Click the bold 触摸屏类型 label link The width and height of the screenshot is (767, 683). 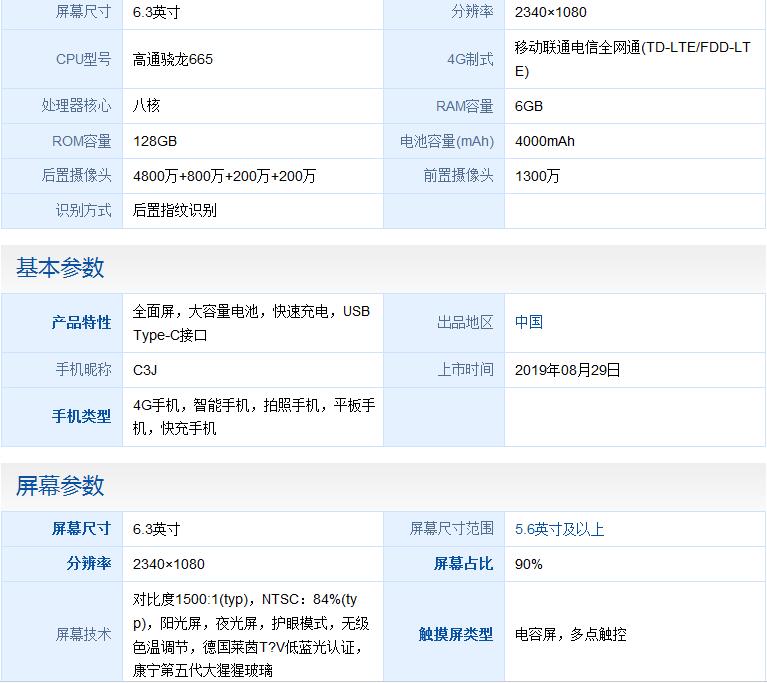[455, 634]
